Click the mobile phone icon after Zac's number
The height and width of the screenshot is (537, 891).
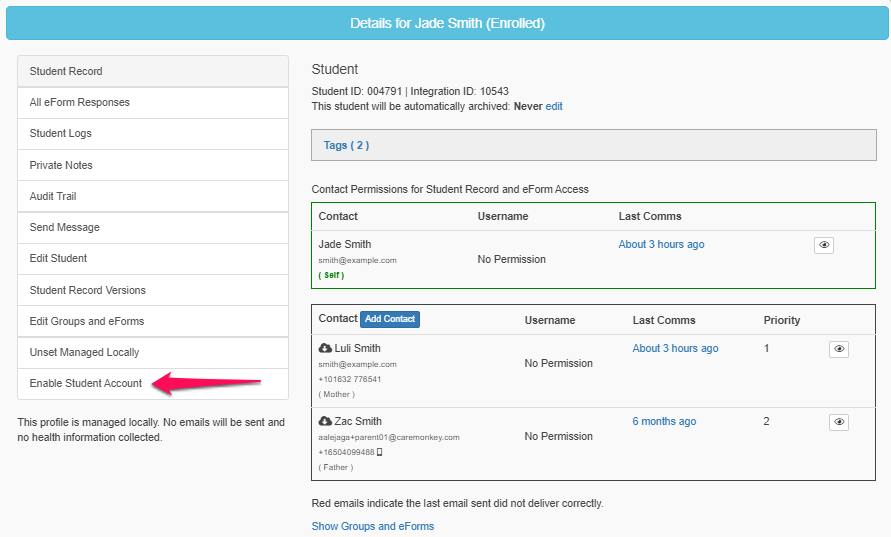pyautogui.click(x=379, y=452)
